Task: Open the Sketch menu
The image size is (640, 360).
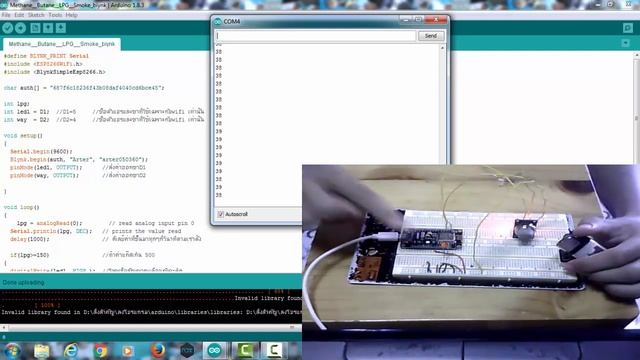Action: (36, 15)
